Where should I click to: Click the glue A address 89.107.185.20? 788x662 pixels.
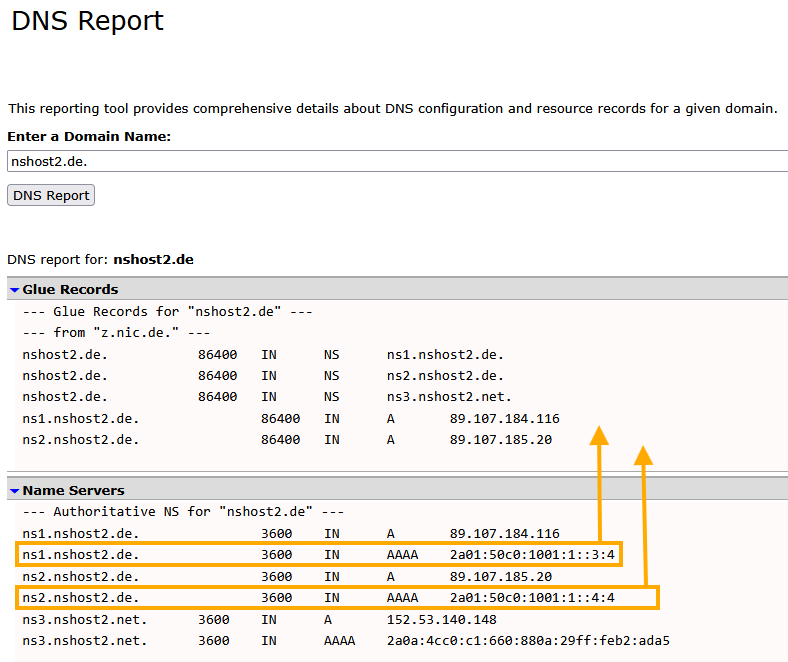[501, 440]
